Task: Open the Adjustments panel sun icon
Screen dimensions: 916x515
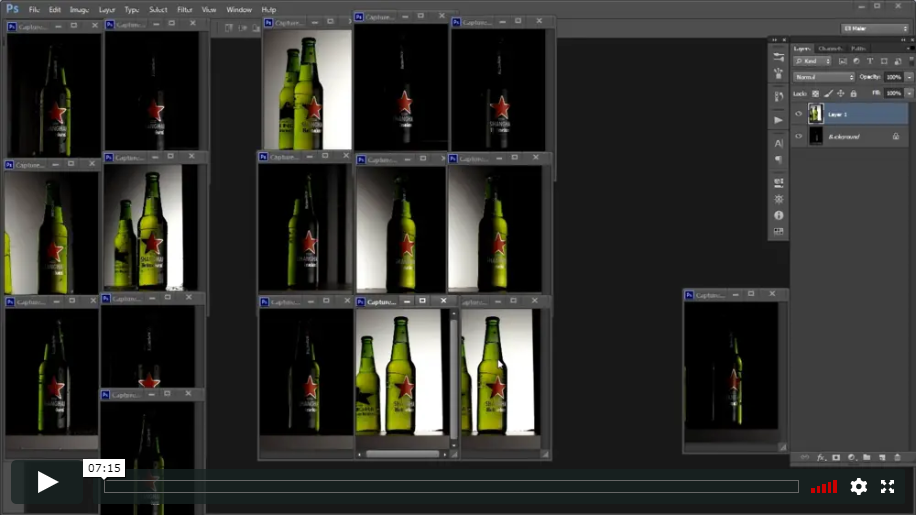Action: [779, 199]
